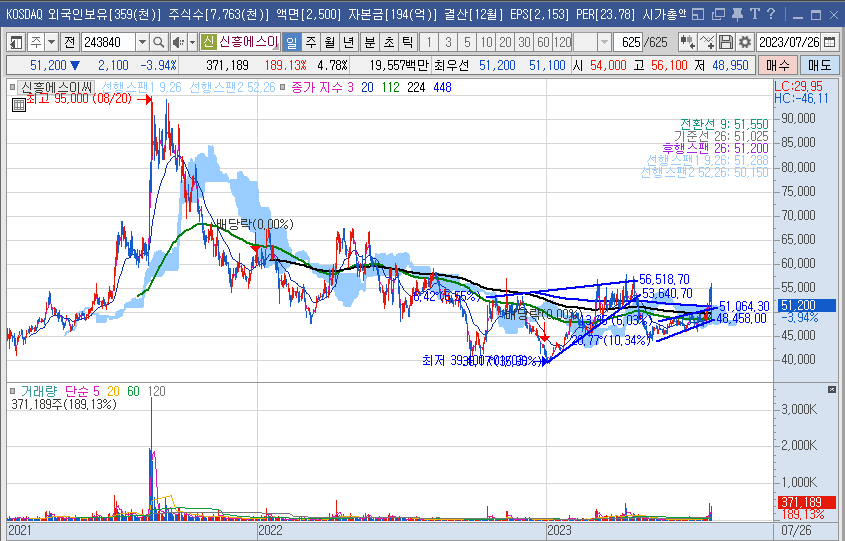The image size is (845, 541).
Task: Click the 기준선 26: 51,025 label
Action: point(721,136)
